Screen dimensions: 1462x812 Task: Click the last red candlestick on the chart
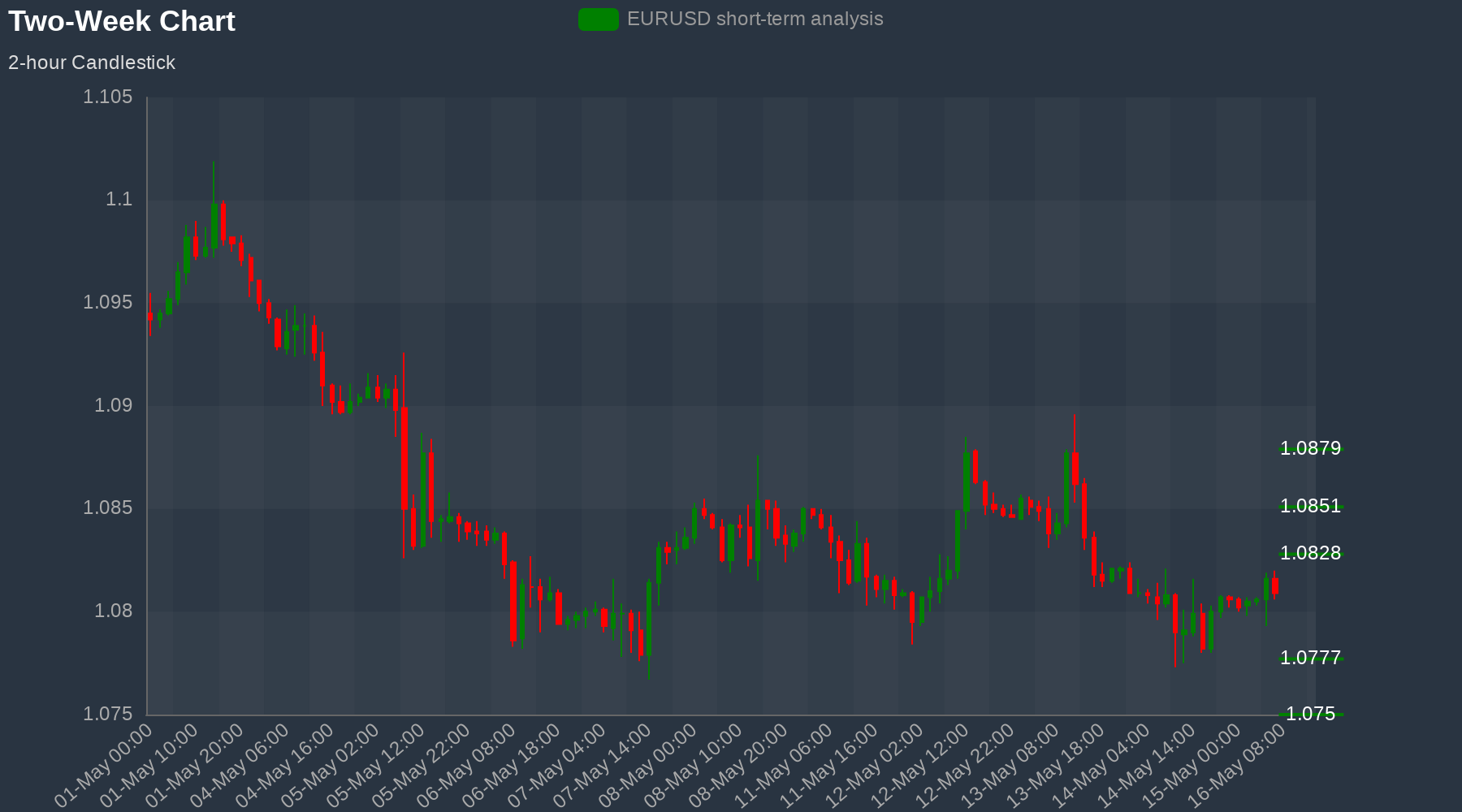(1275, 586)
